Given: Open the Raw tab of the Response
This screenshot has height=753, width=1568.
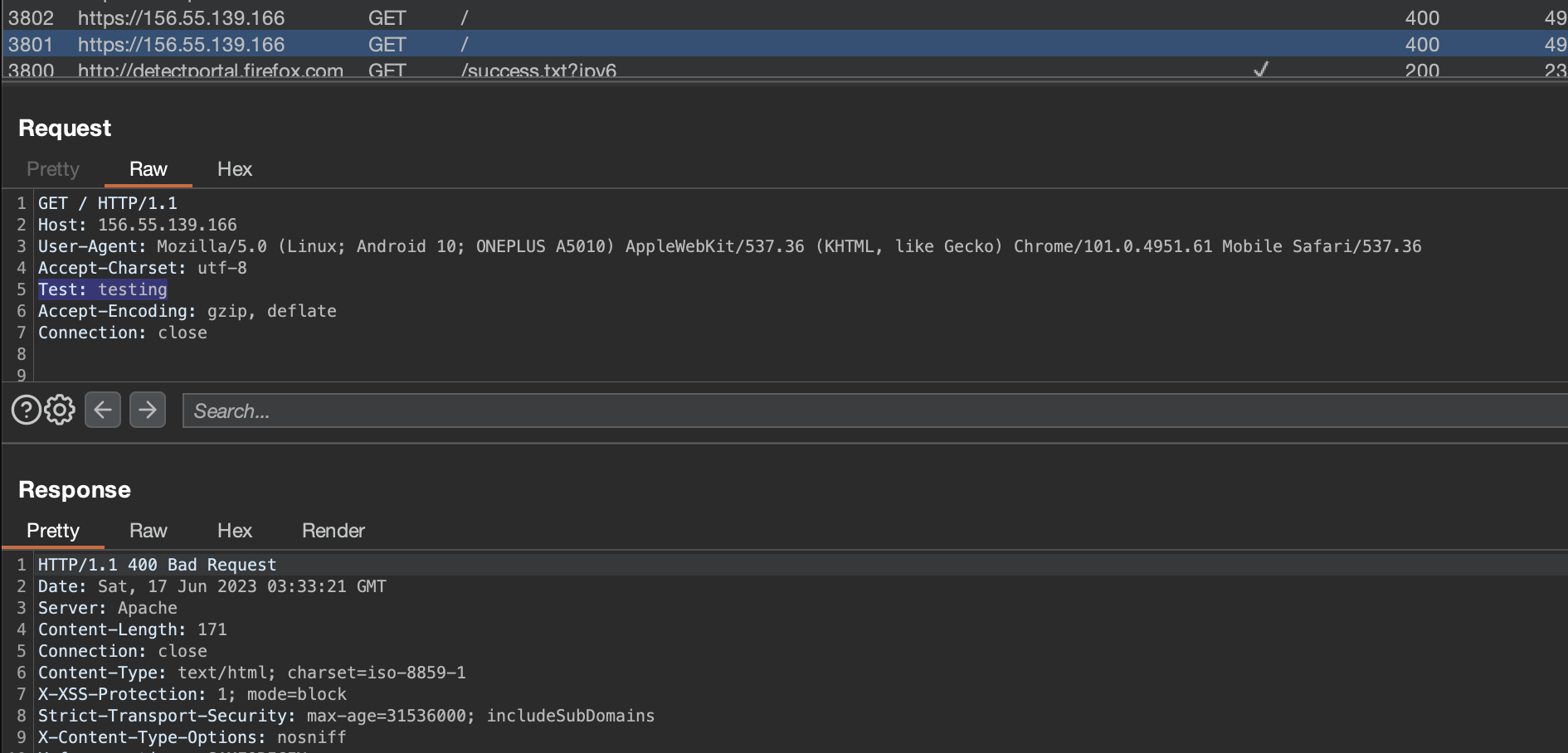Looking at the screenshot, I should point(148,530).
